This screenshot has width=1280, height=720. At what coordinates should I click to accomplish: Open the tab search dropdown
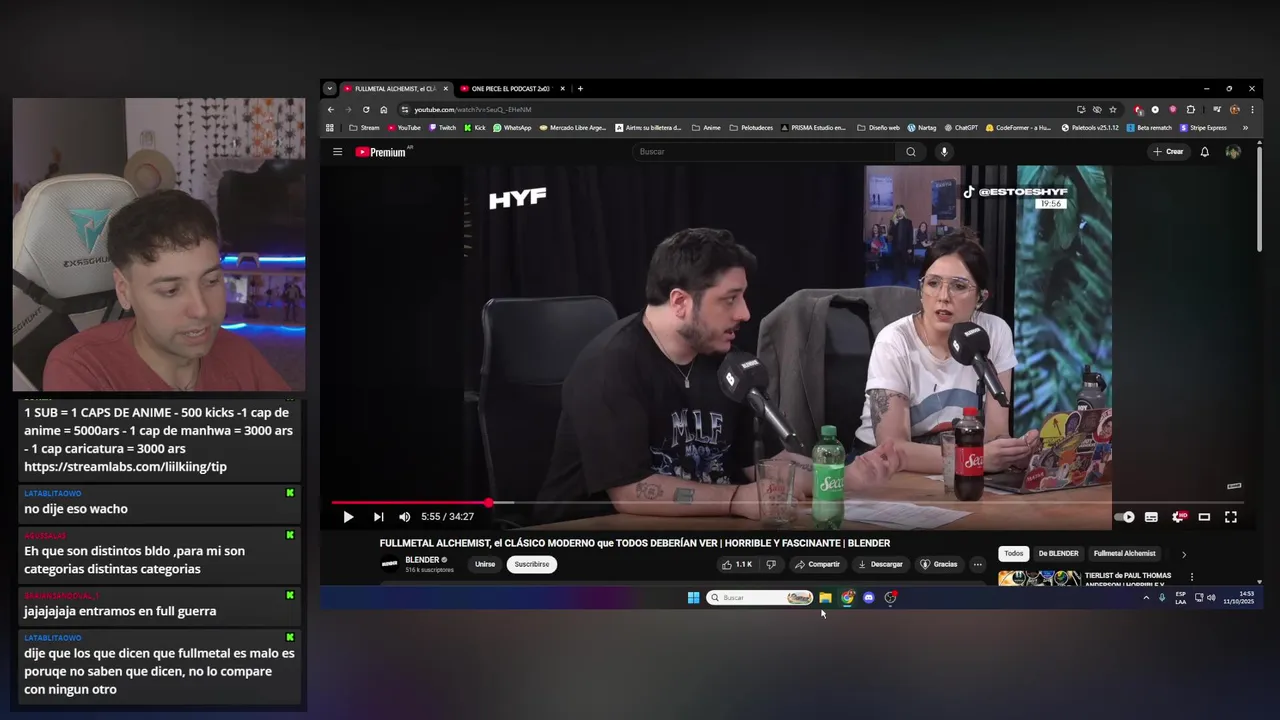pyautogui.click(x=329, y=89)
